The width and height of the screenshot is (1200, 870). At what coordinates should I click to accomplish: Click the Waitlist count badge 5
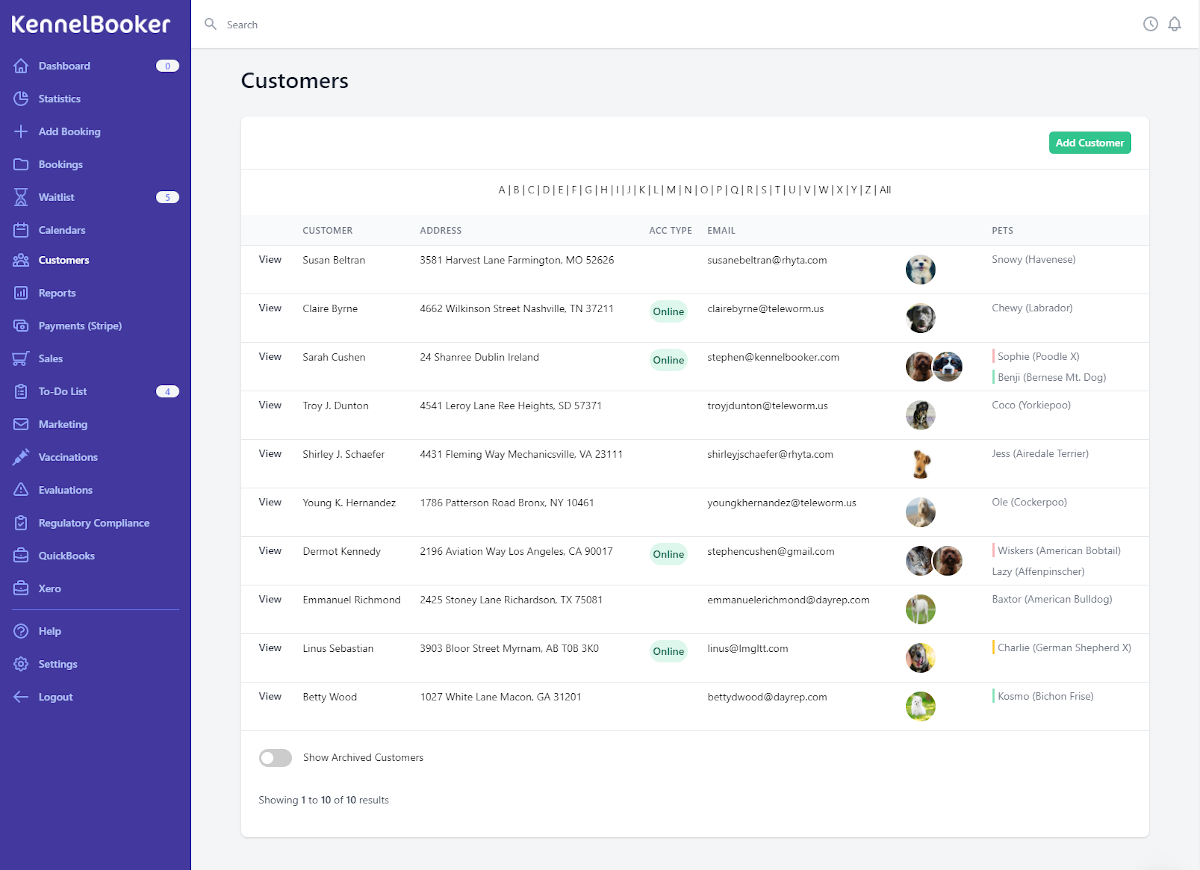pos(167,197)
